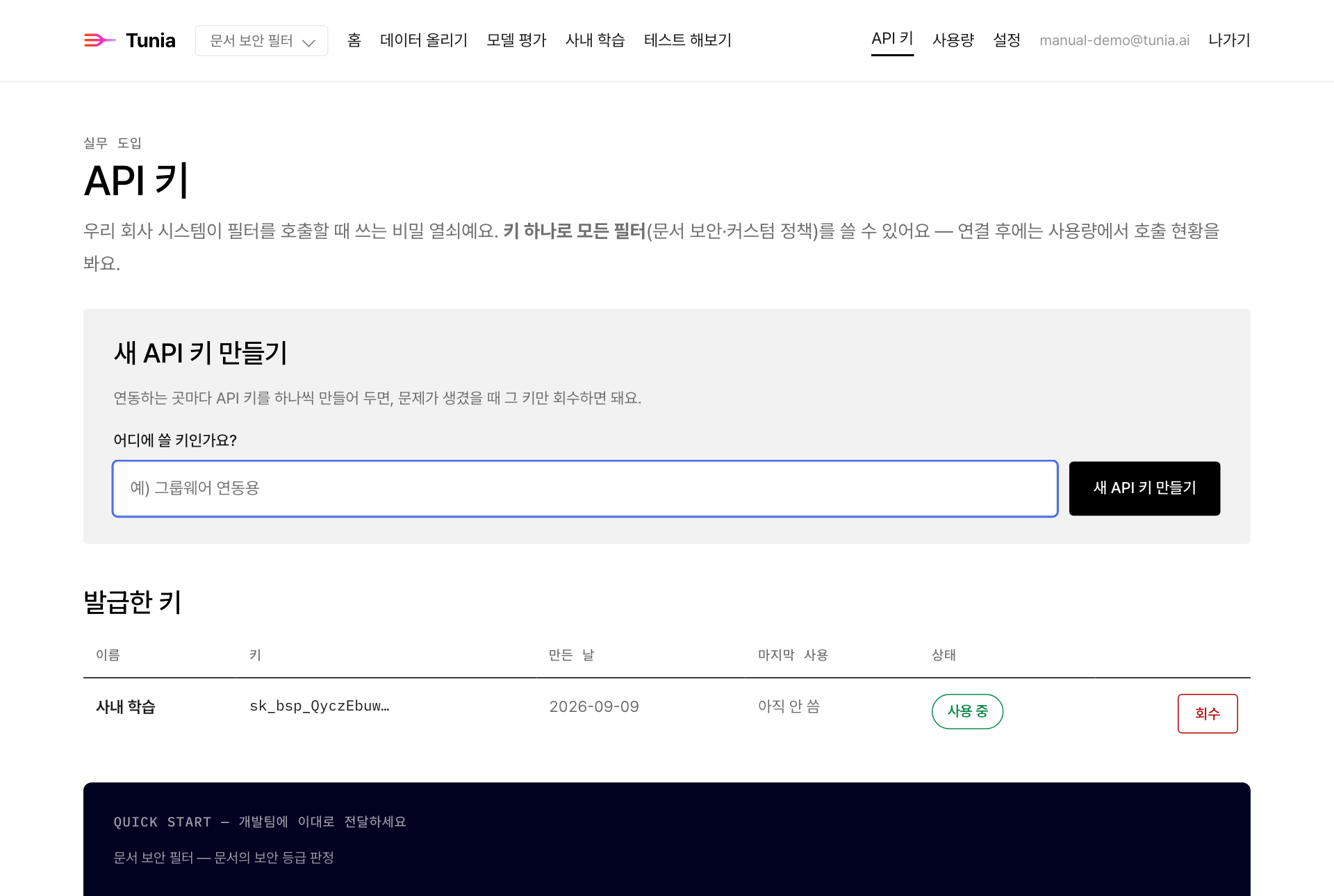Image resolution: width=1334 pixels, height=896 pixels.
Task: Select the API 키 tab
Action: click(892, 40)
